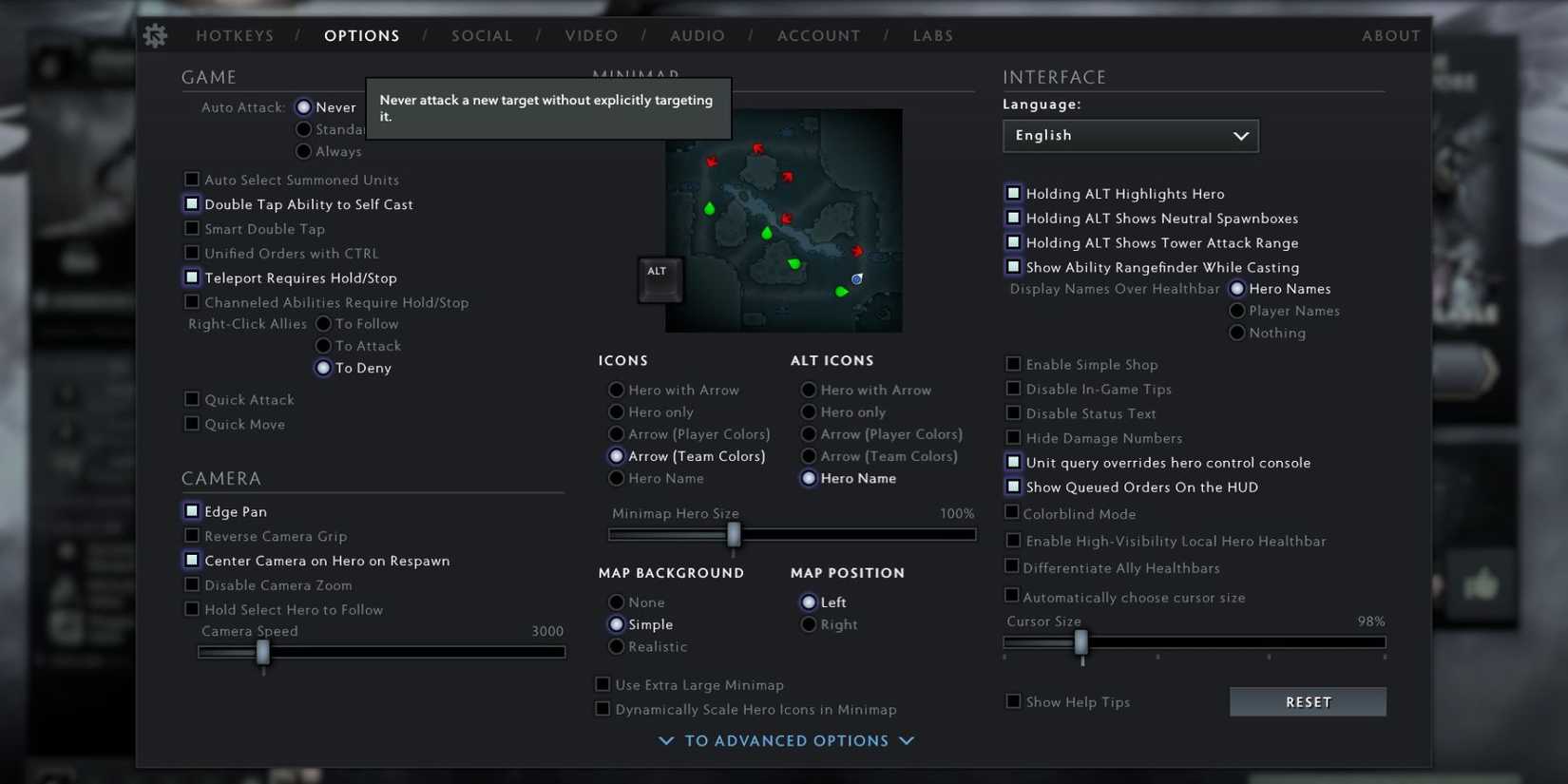The image size is (1568, 784).
Task: Enable Auto Select Summoned Units
Action: tap(192, 179)
